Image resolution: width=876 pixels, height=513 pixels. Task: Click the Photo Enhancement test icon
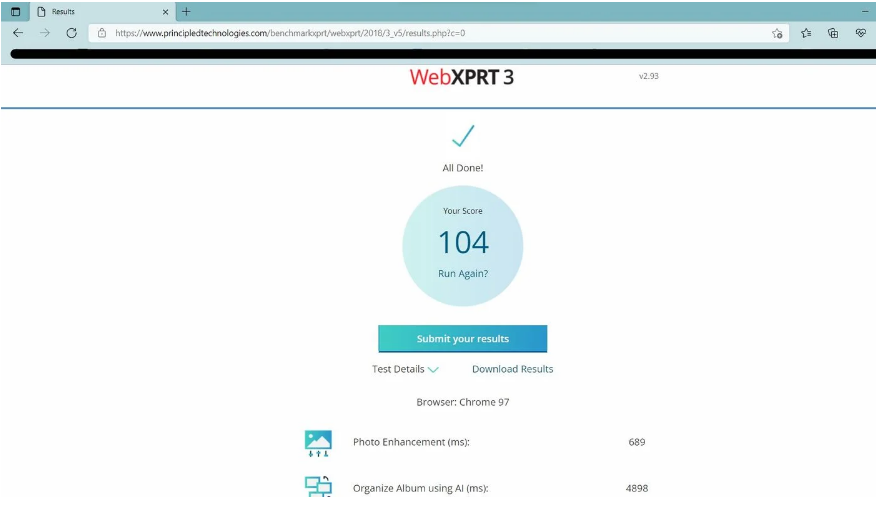tap(318, 443)
